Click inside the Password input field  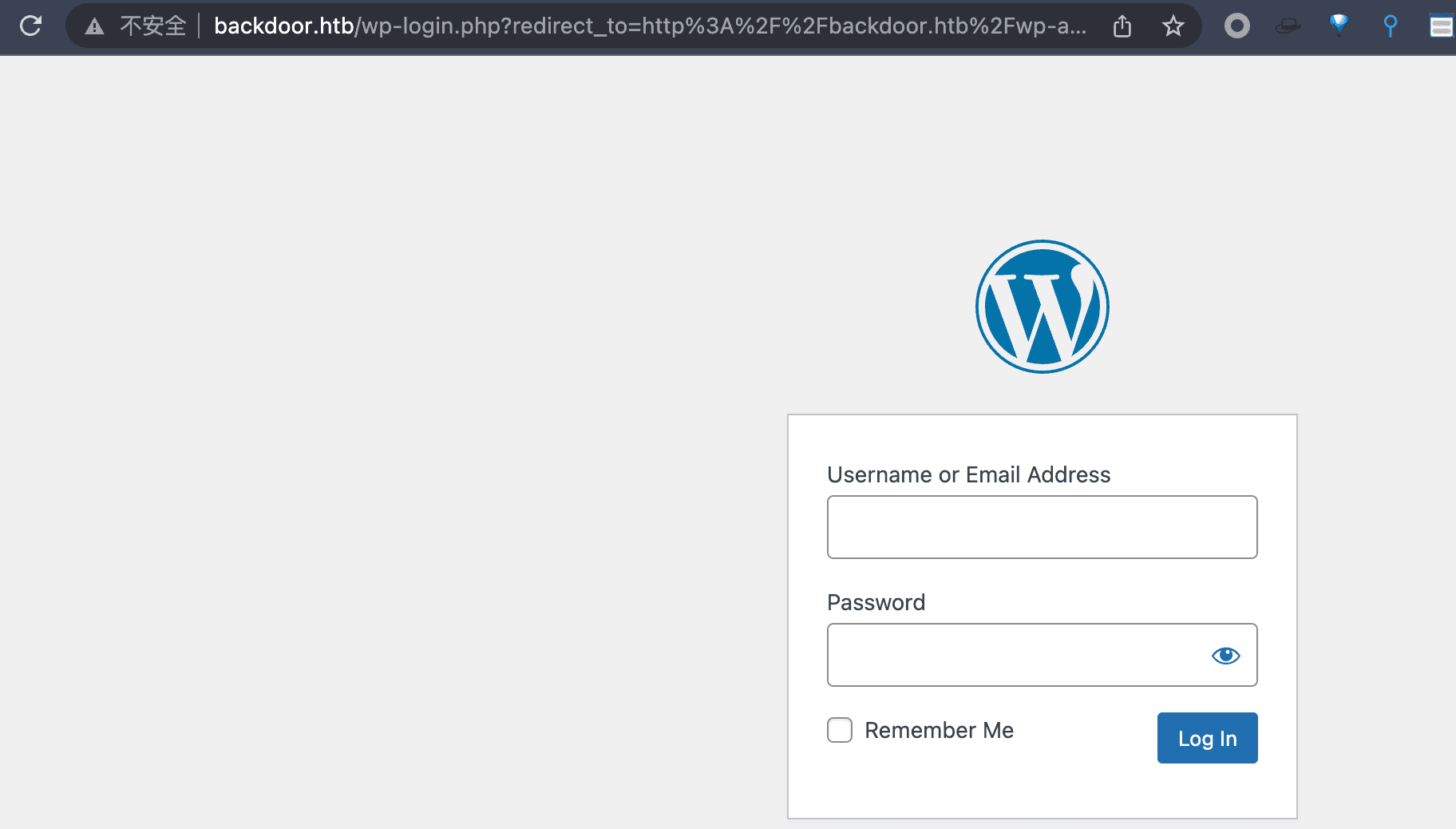point(1014,655)
